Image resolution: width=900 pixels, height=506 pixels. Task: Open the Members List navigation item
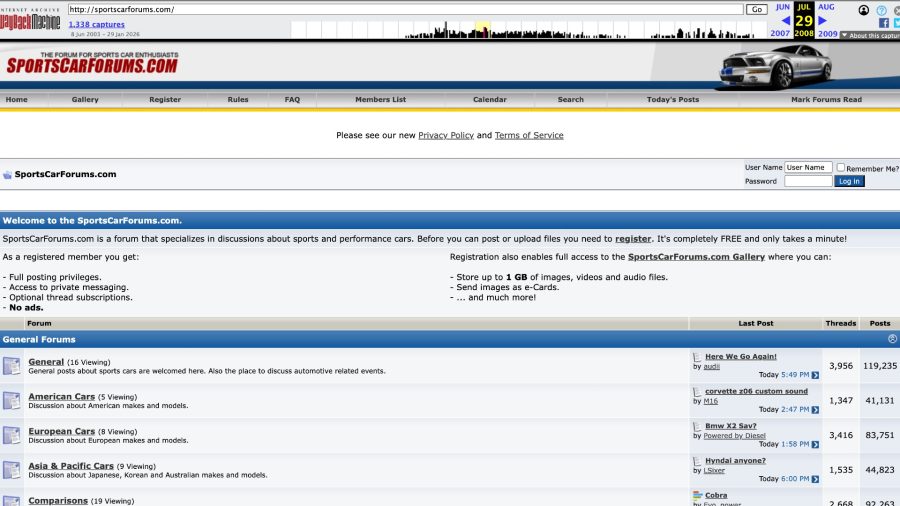(x=380, y=100)
